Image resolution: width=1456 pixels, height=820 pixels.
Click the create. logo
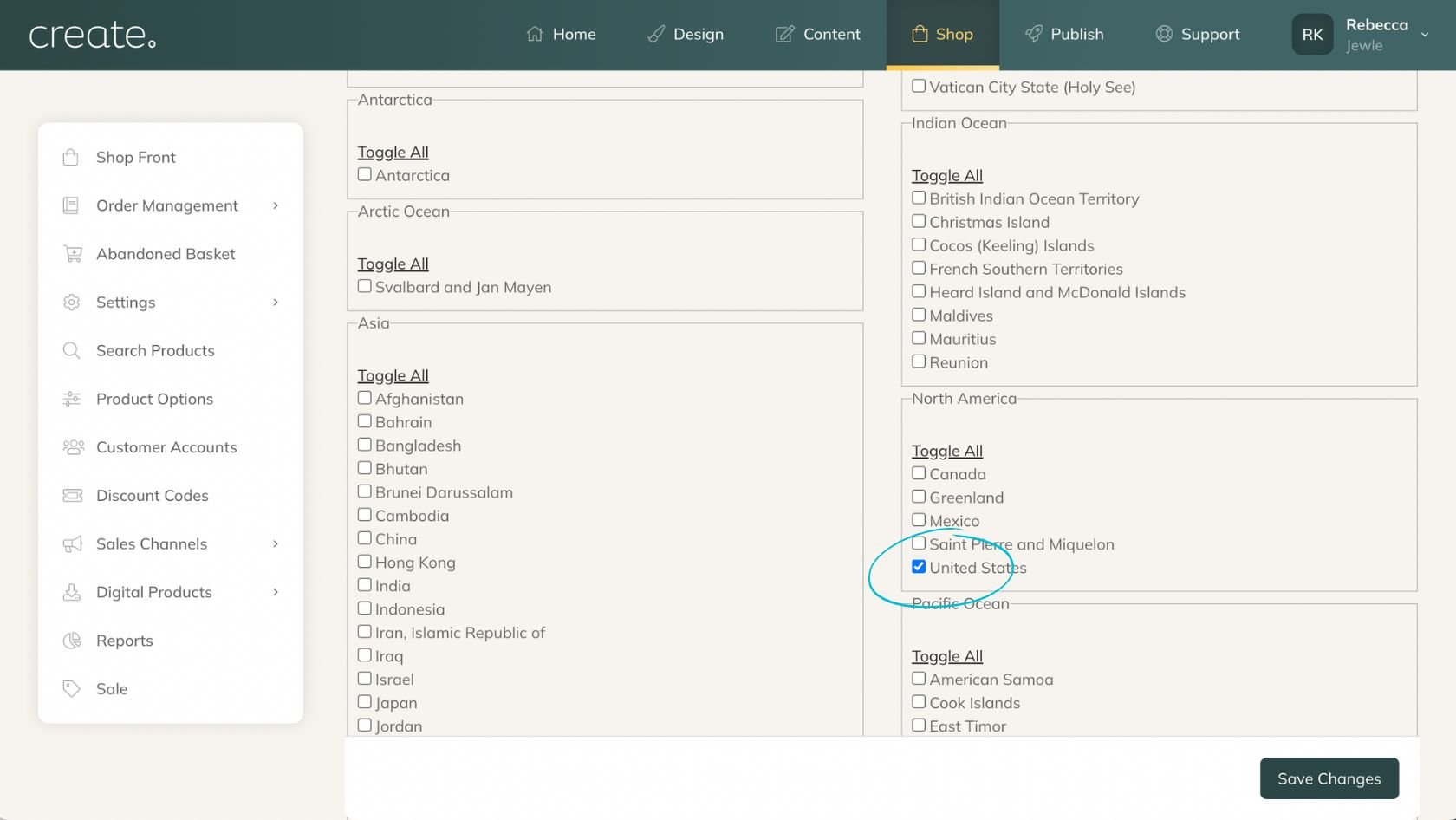click(x=93, y=35)
